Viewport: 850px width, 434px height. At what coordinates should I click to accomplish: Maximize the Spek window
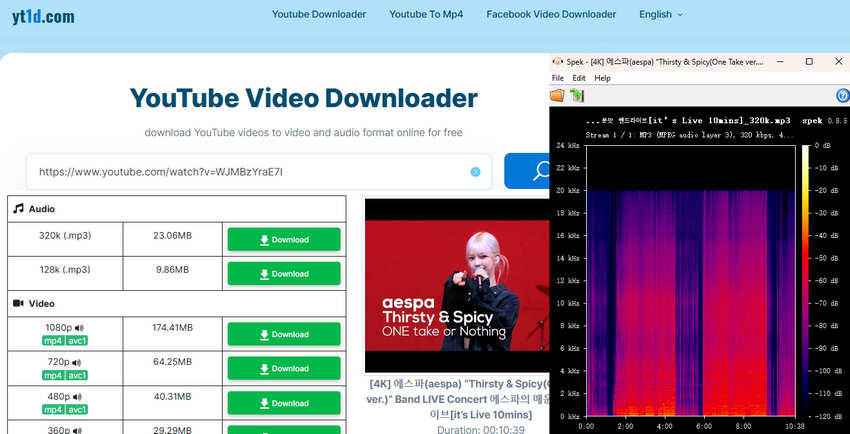[x=809, y=62]
